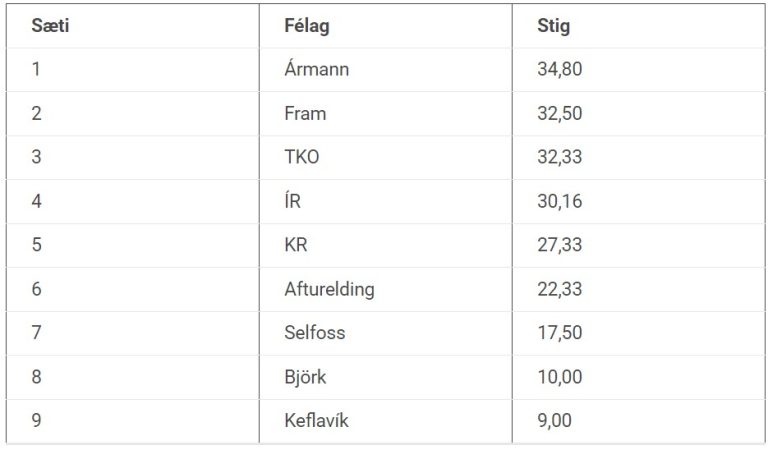Click the ÍR team name
Viewport: 768px width, 450px height.
tap(293, 202)
